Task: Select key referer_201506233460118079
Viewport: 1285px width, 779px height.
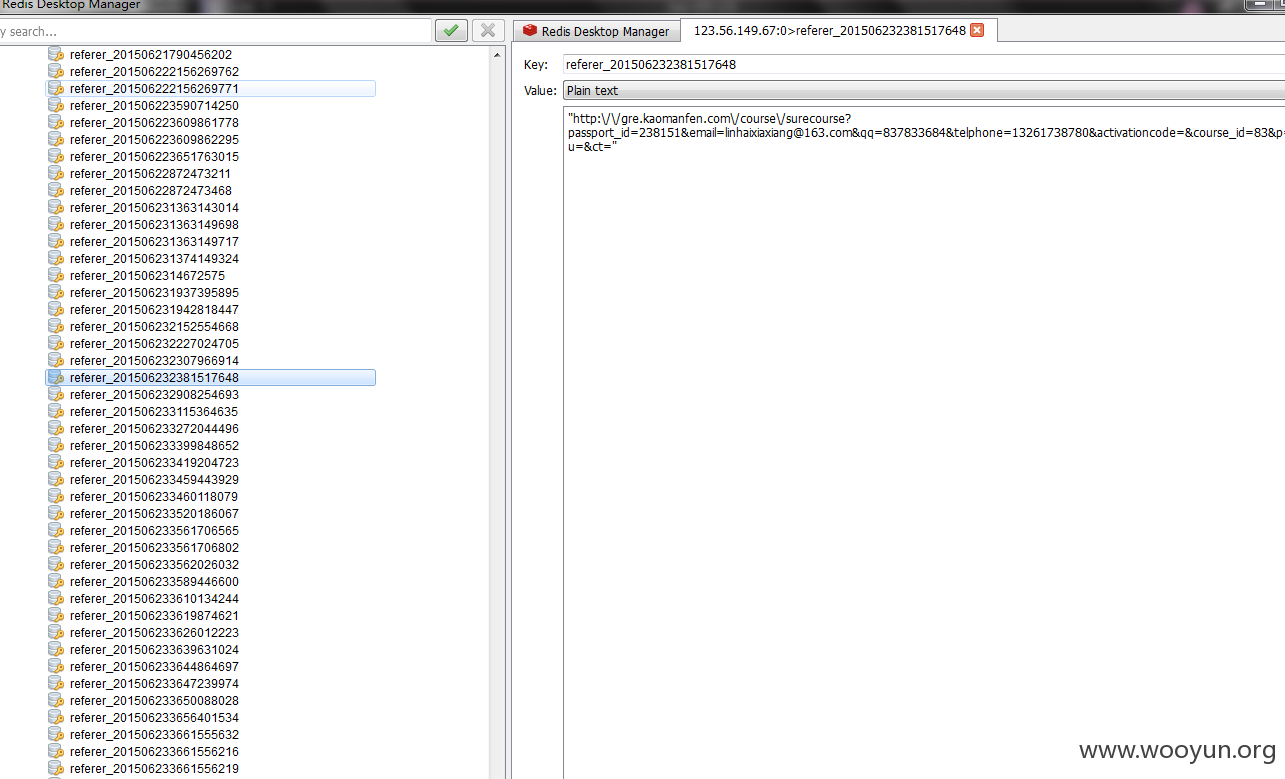Action: coord(154,497)
